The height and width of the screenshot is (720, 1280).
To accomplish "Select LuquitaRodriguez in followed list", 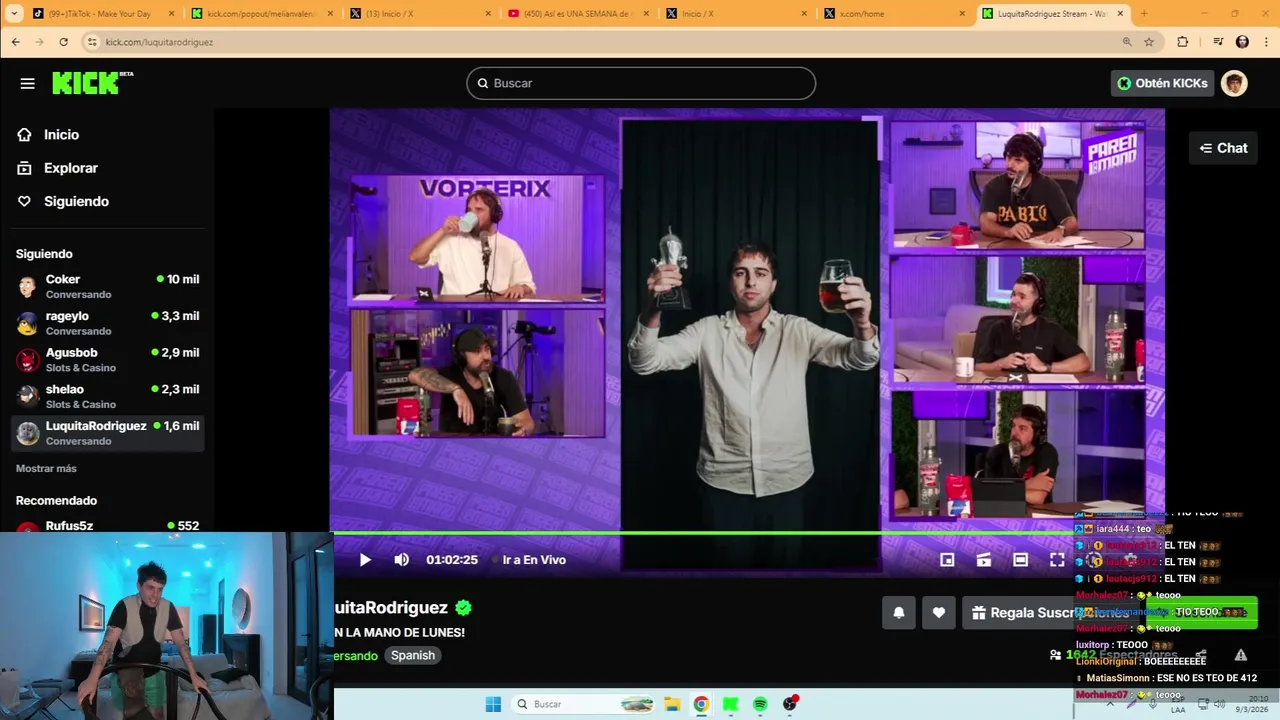I will tap(108, 433).
